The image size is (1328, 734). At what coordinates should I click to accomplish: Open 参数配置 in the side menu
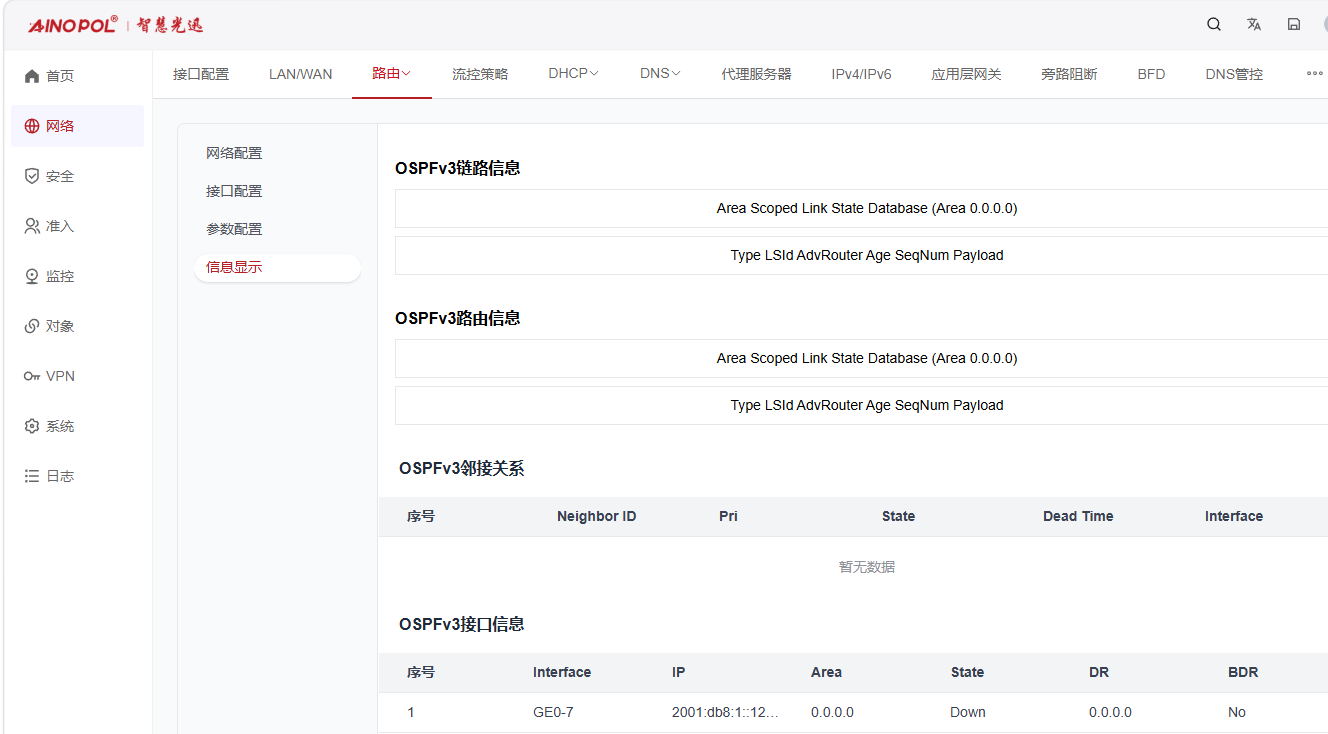(x=234, y=229)
